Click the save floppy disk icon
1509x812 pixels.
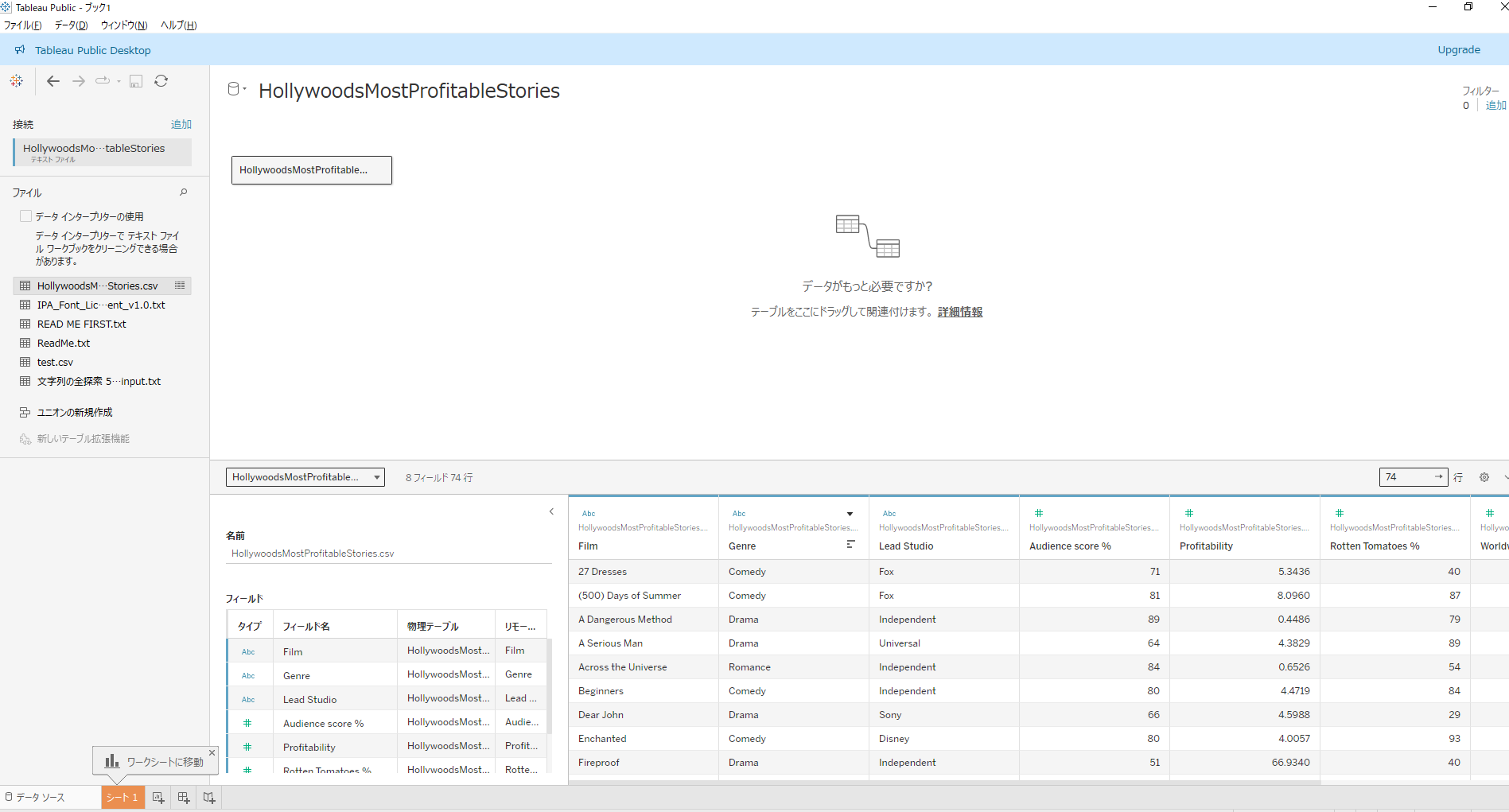click(136, 81)
